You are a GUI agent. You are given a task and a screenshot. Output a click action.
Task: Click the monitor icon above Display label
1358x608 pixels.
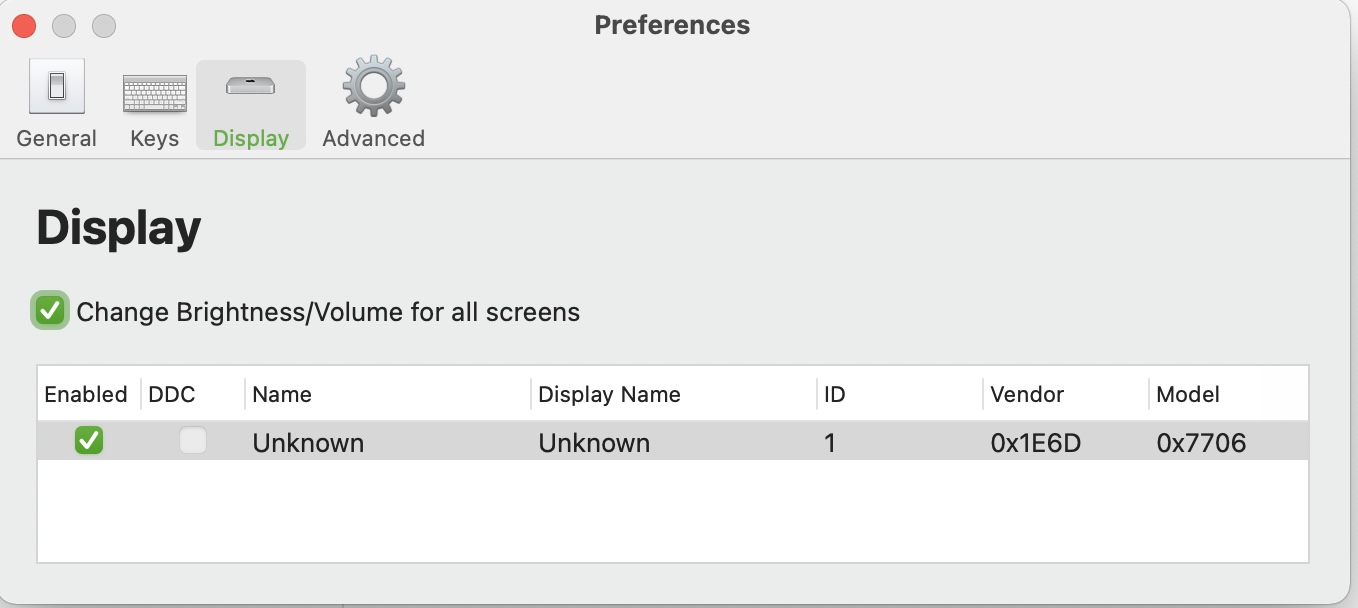250,85
